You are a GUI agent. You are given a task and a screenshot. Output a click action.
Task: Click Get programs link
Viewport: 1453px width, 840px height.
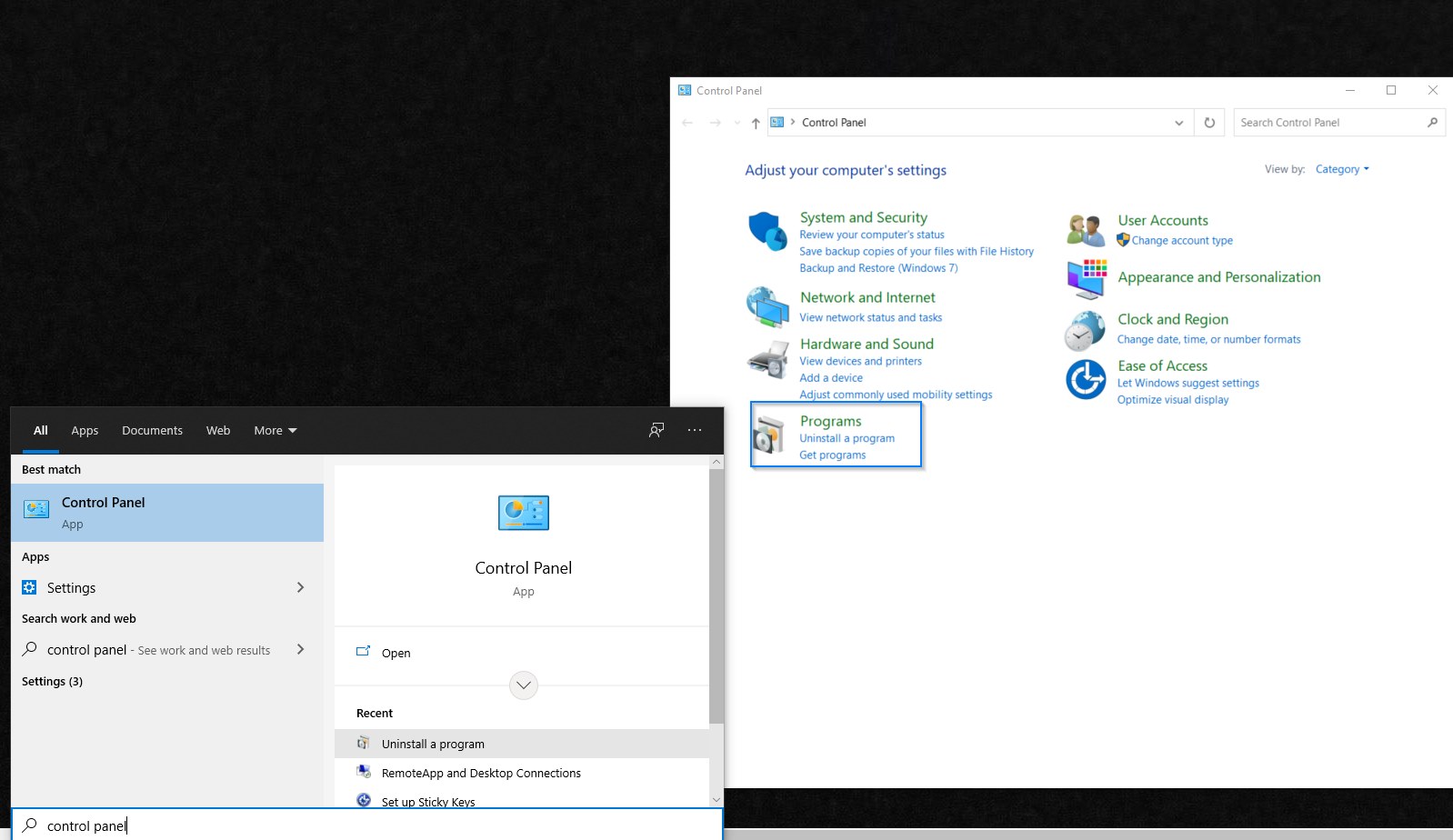coord(832,455)
